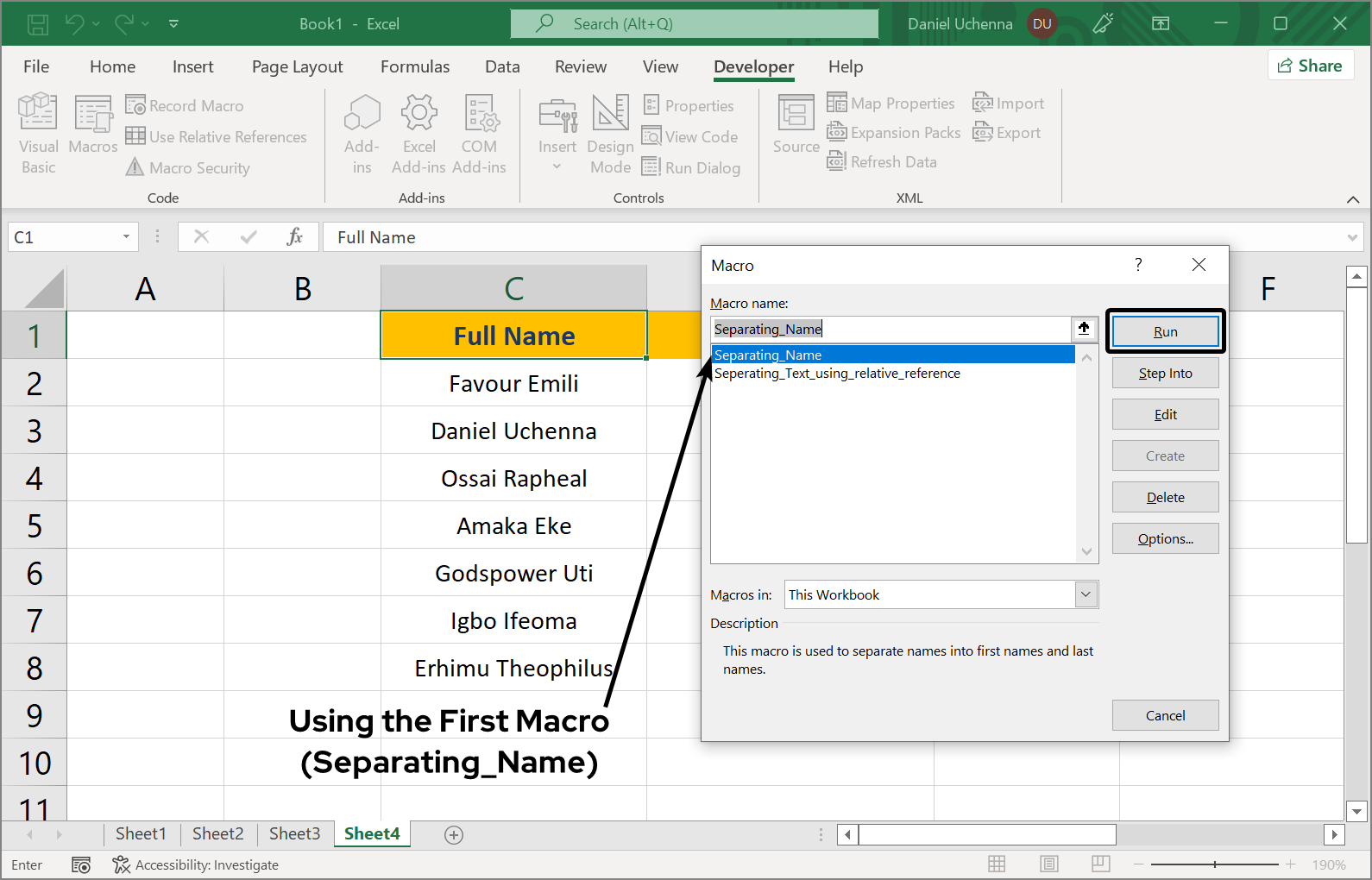Expand the Insert controls dropdown
The image size is (1372, 880).
click(557, 166)
